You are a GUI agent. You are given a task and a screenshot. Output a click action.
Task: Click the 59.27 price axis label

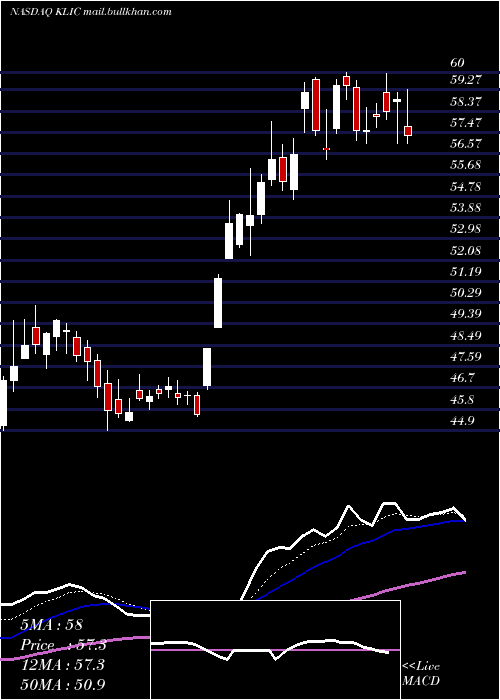[467, 80]
